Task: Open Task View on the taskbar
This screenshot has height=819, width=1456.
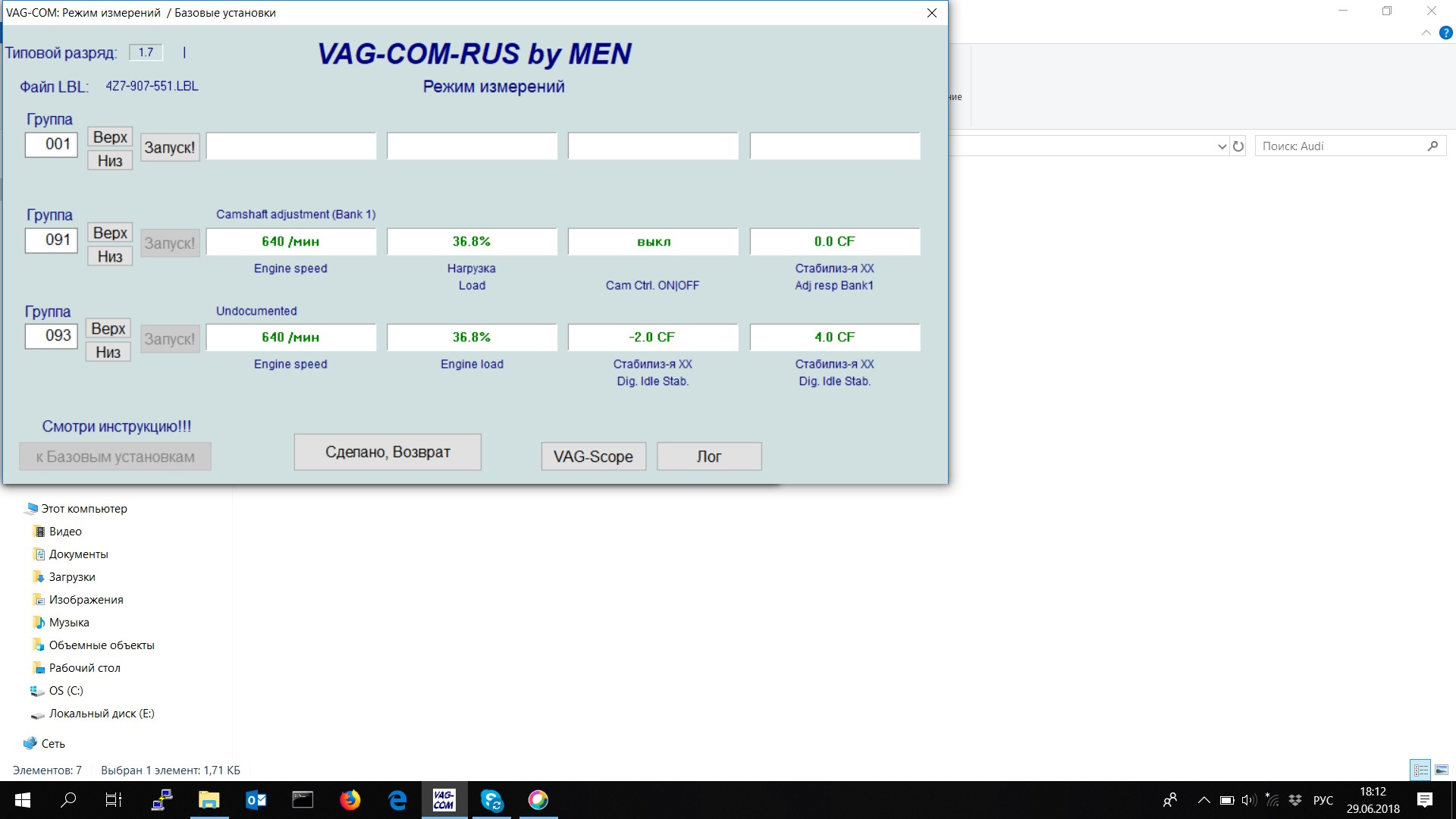Action: pos(114,800)
